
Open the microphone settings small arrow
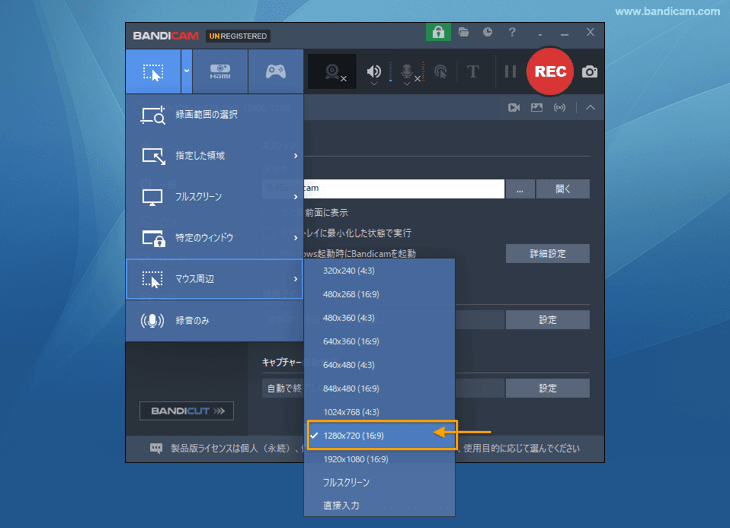point(407,84)
